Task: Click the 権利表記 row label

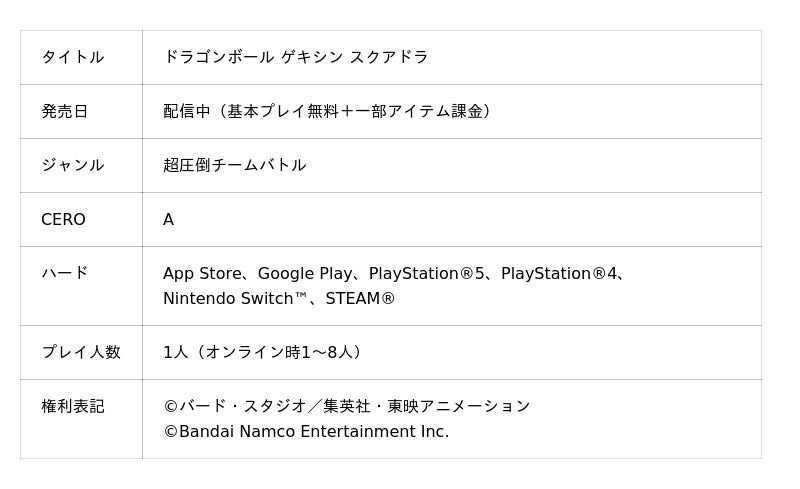Action: 72,406
